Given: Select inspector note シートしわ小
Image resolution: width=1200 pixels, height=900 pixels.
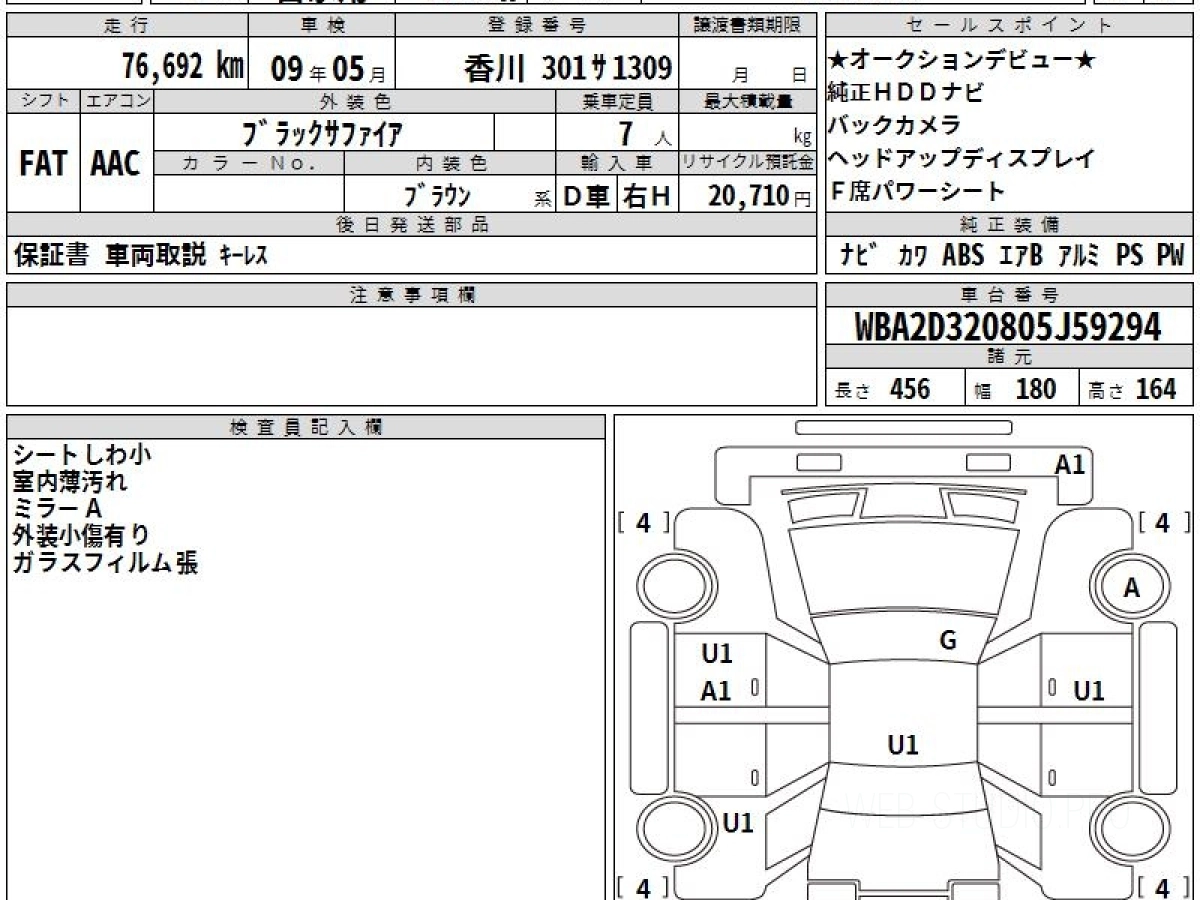Looking at the screenshot, I should pyautogui.click(x=82, y=455).
